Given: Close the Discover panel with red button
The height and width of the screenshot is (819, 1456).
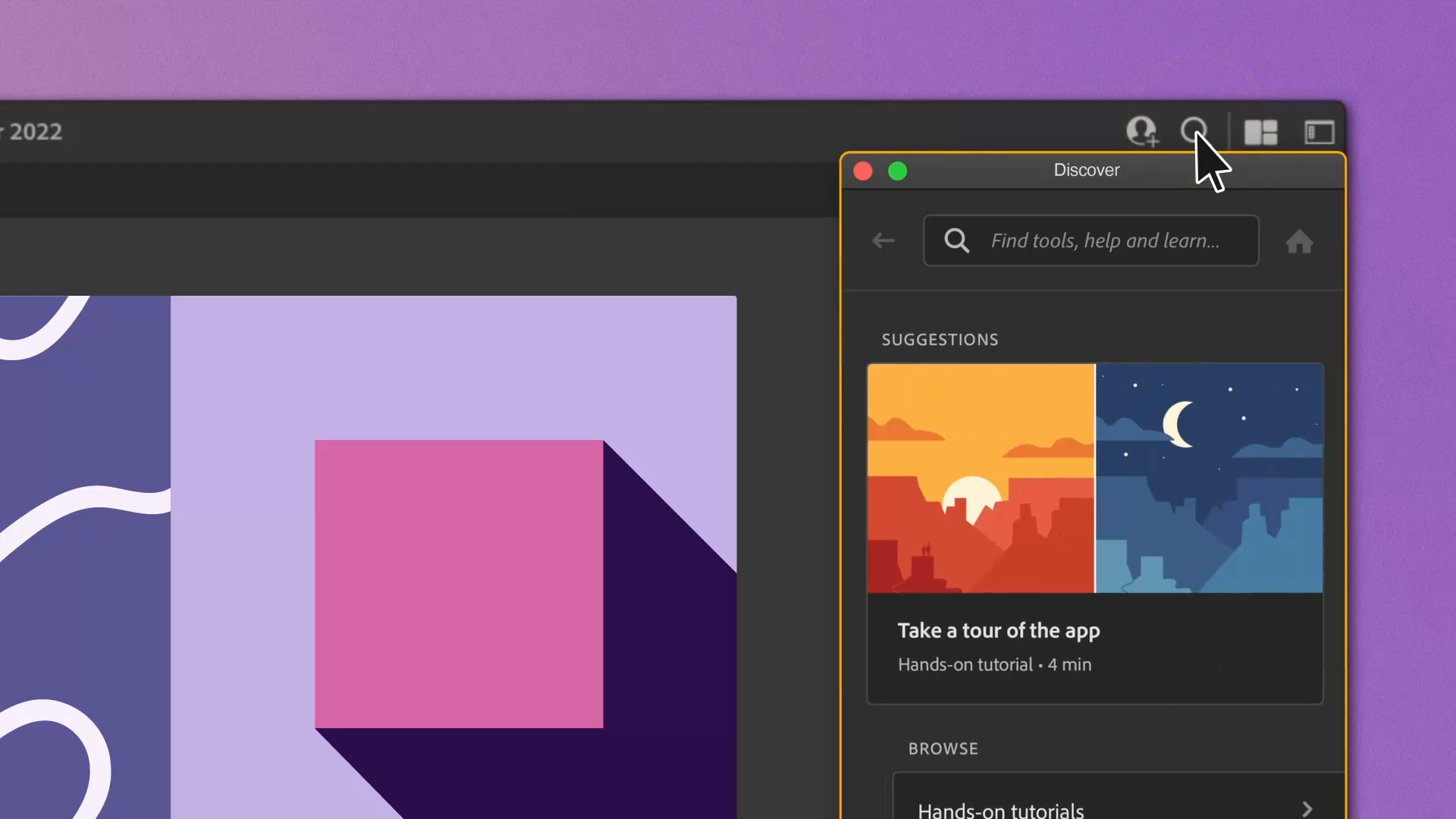Looking at the screenshot, I should tap(863, 171).
